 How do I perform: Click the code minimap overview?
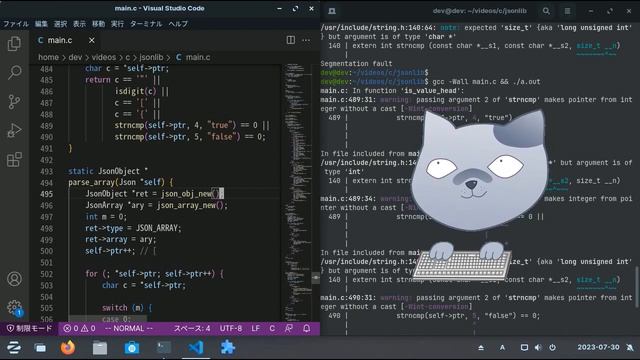coord(297,192)
